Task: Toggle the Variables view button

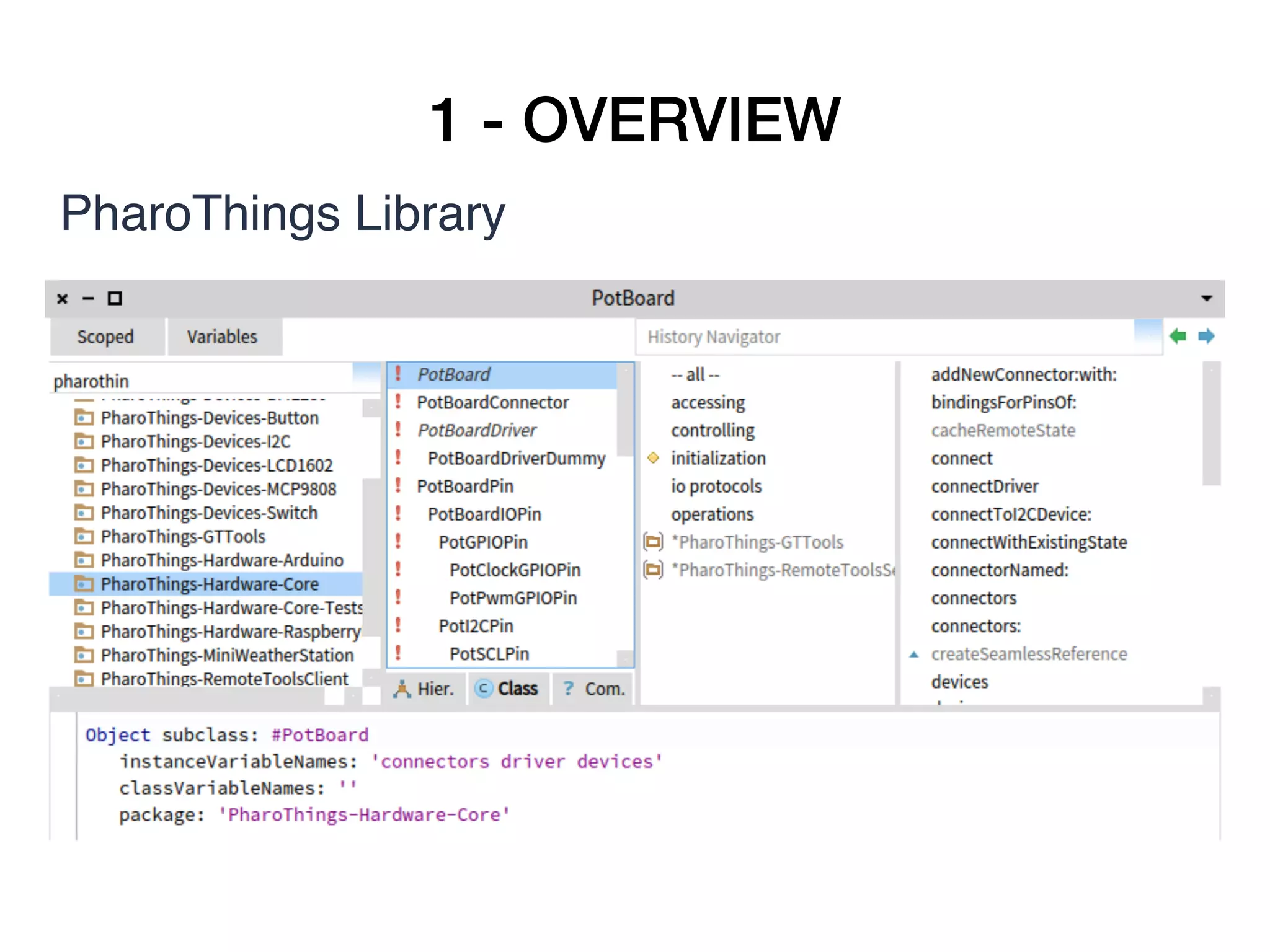Action: 224,337
